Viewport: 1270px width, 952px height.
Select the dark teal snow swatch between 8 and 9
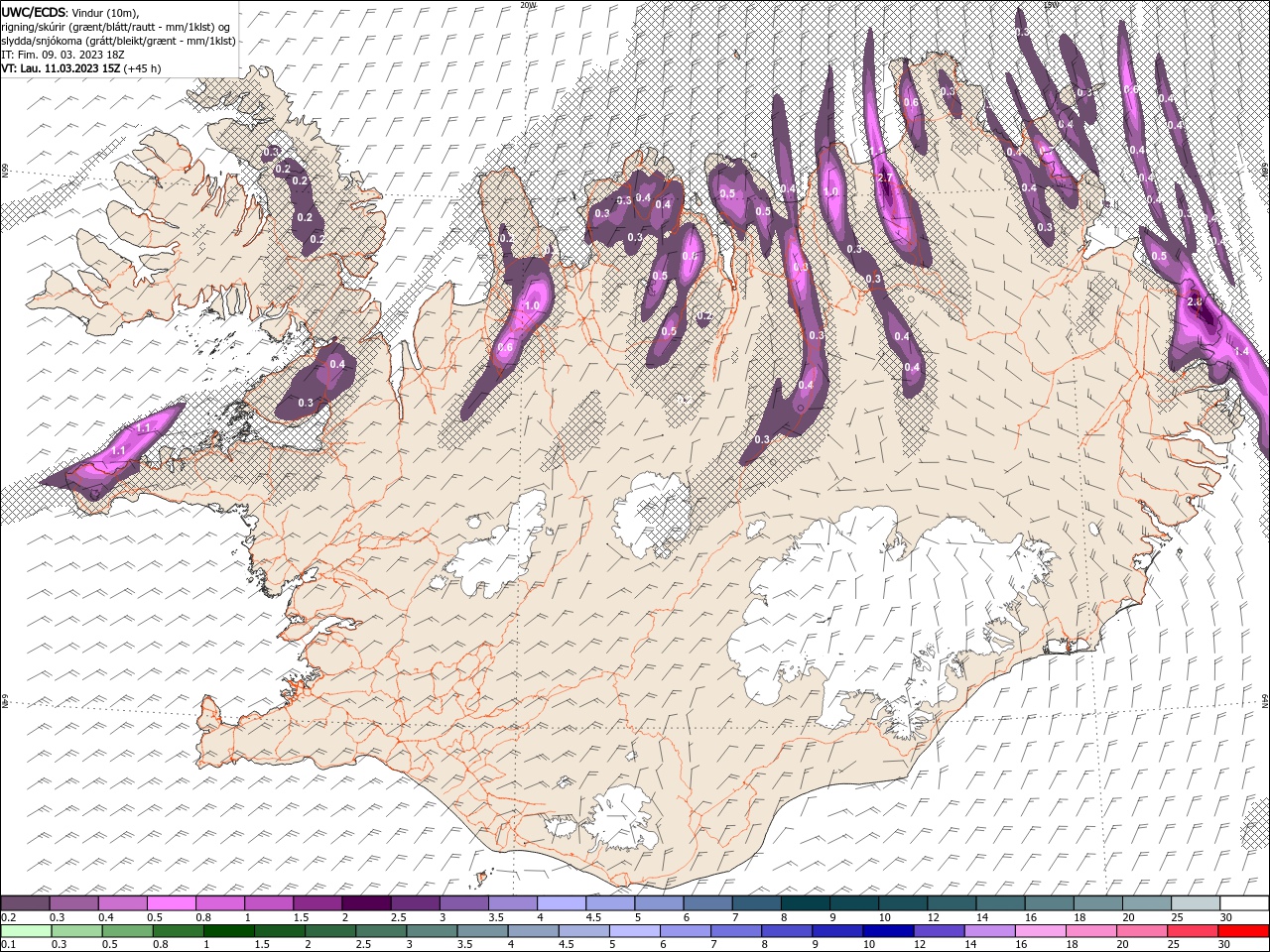pos(805,903)
